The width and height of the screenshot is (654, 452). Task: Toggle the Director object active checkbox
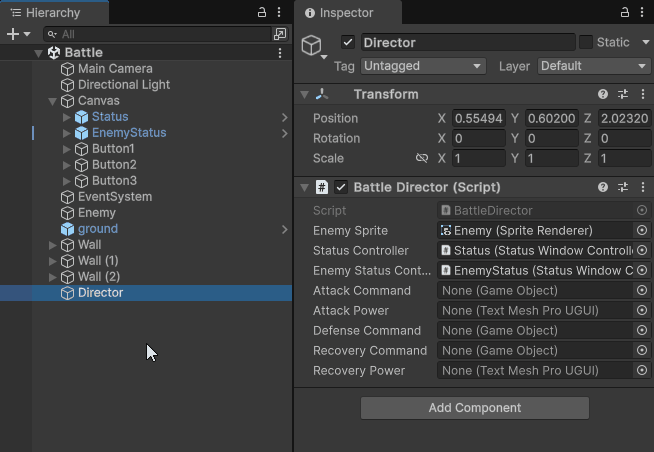pos(348,42)
